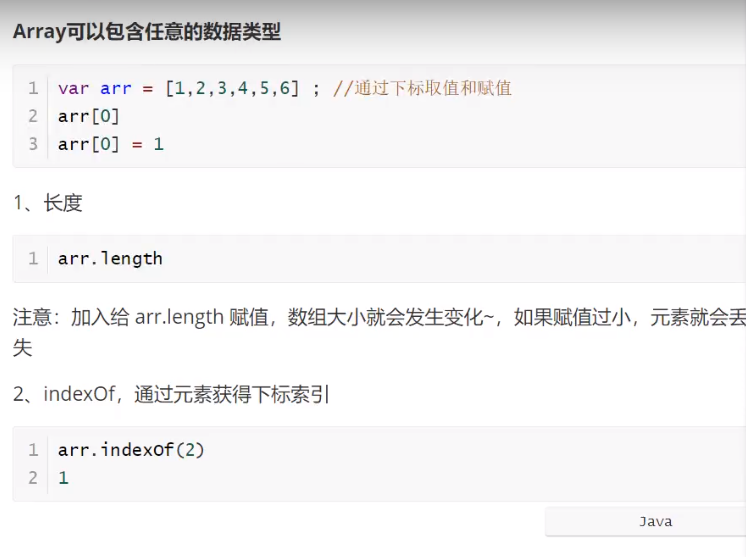
Task: Click line number 2 in the indexOf block
Action: click(33, 478)
